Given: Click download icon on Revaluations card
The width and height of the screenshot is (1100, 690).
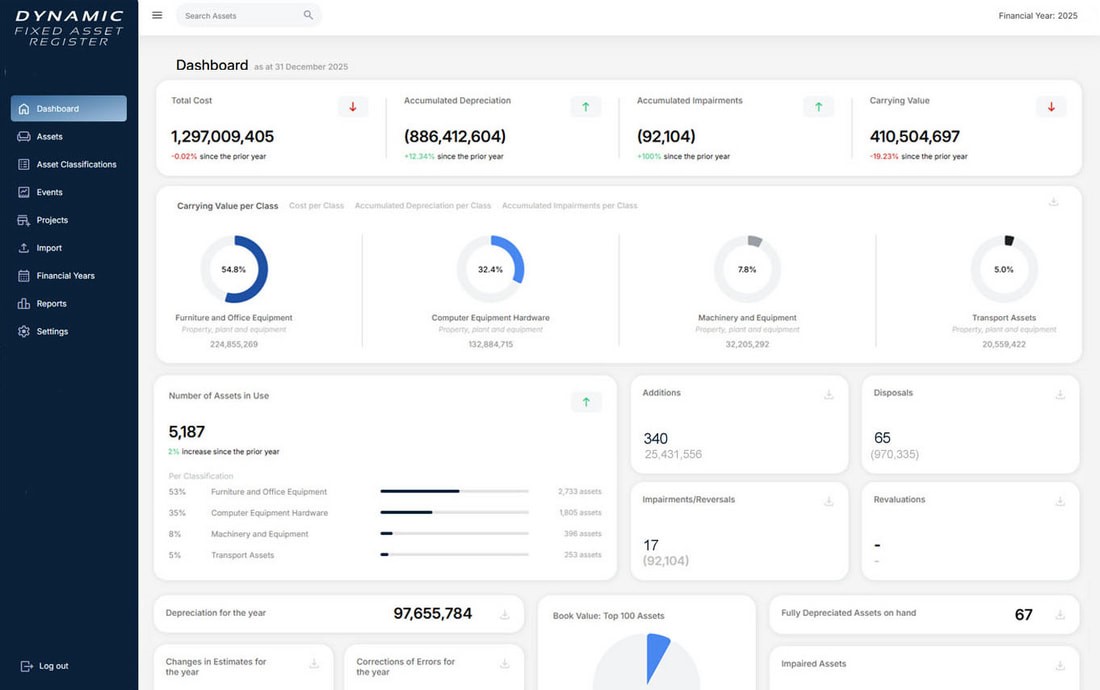Looking at the screenshot, I should click(x=1060, y=501).
